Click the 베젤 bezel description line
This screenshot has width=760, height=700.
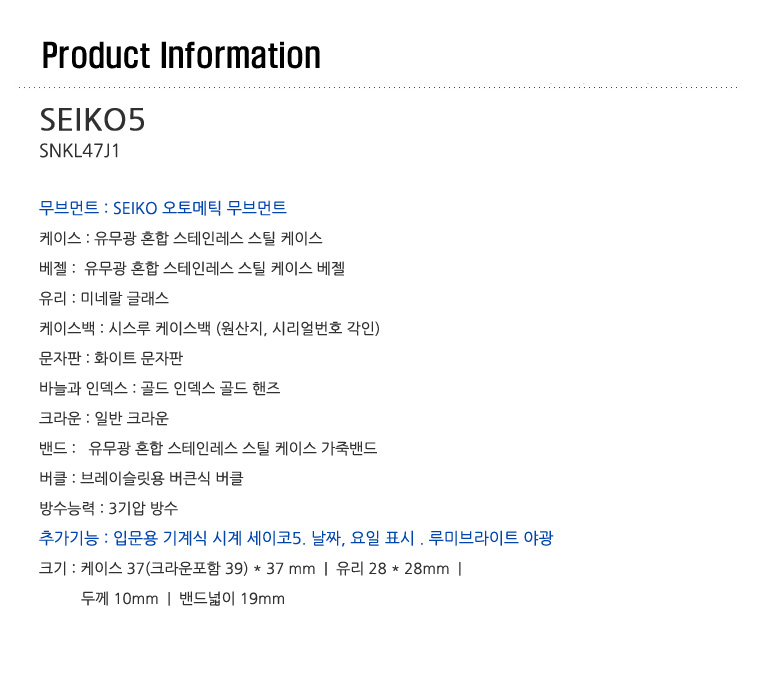(192, 268)
